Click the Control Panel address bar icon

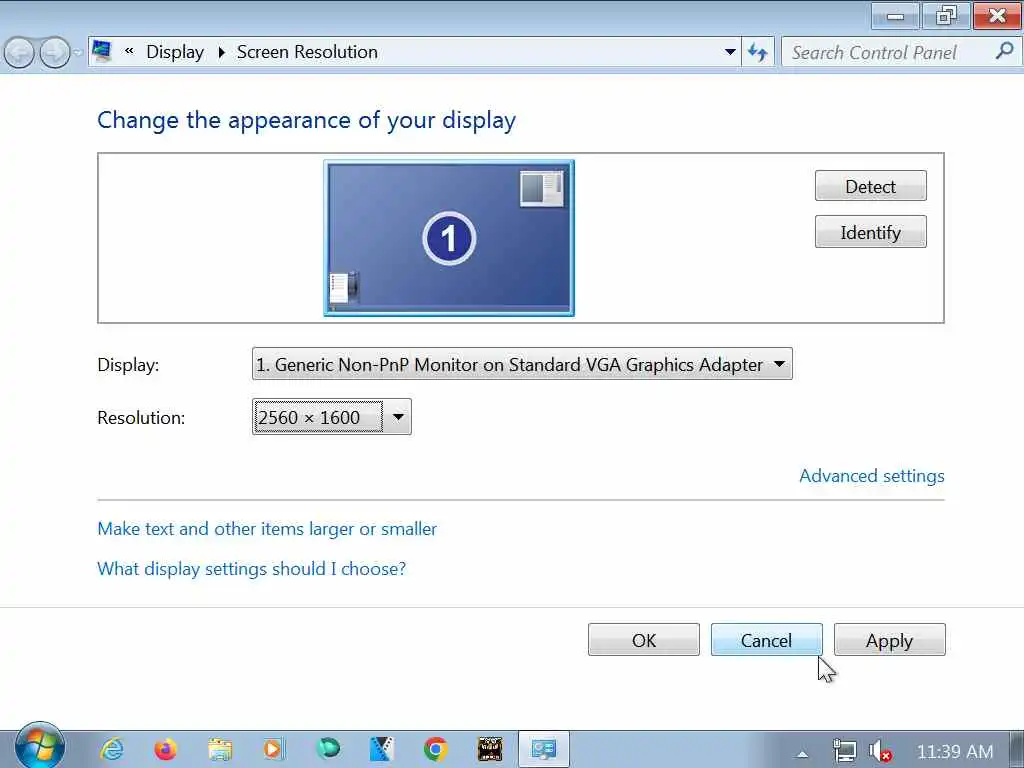(102, 51)
